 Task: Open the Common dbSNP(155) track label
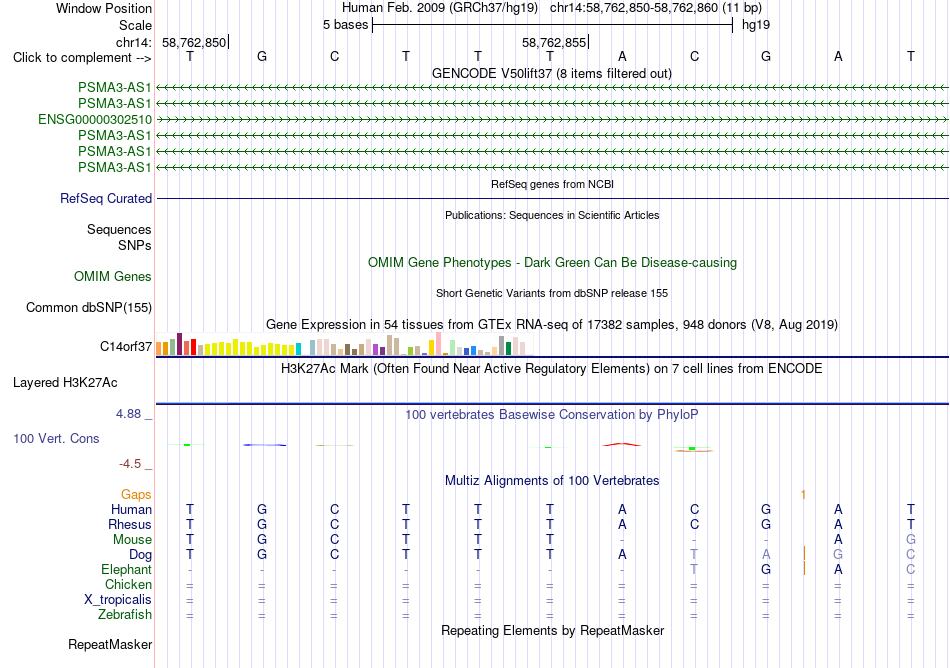tap(88, 308)
